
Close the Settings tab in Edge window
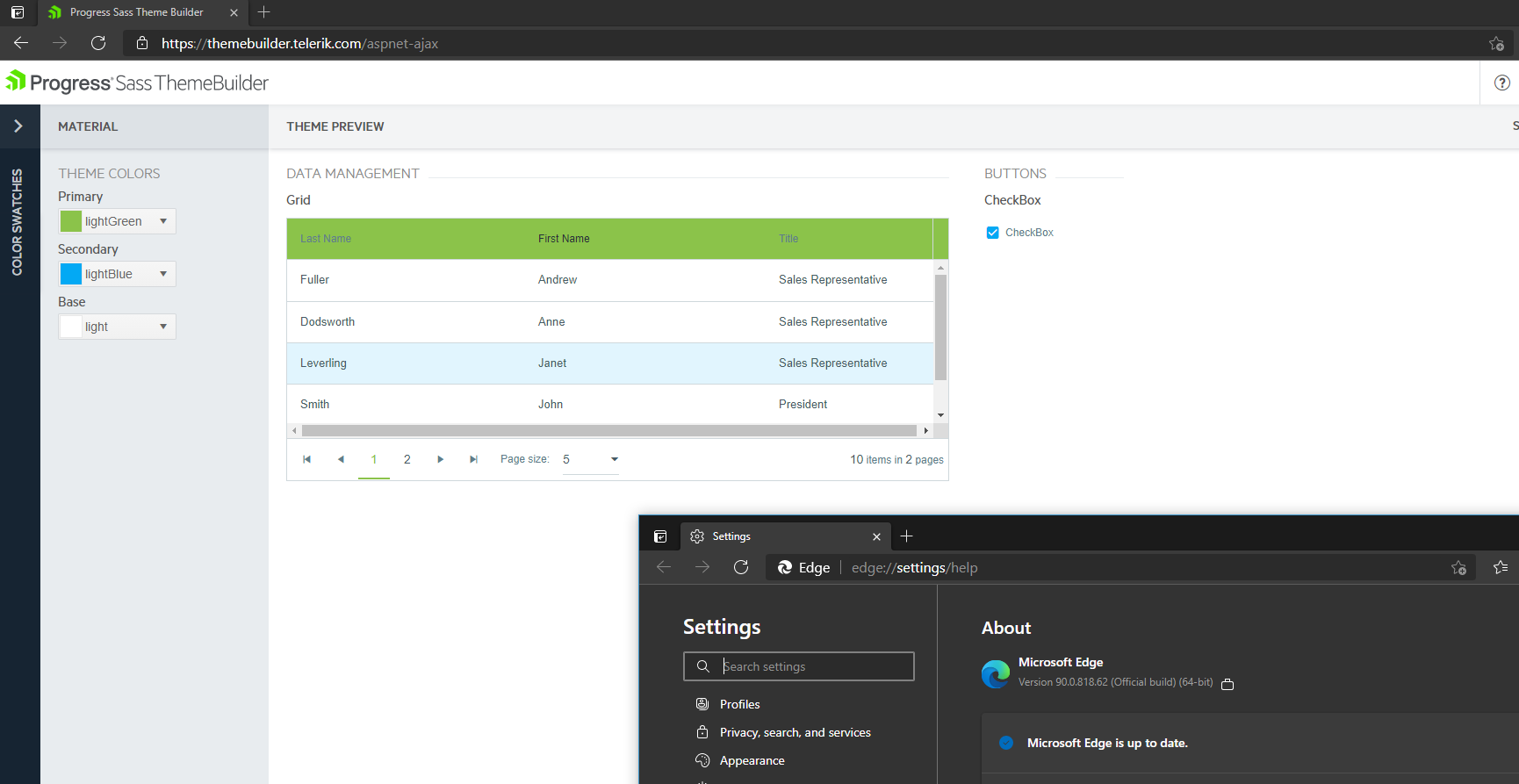point(876,536)
